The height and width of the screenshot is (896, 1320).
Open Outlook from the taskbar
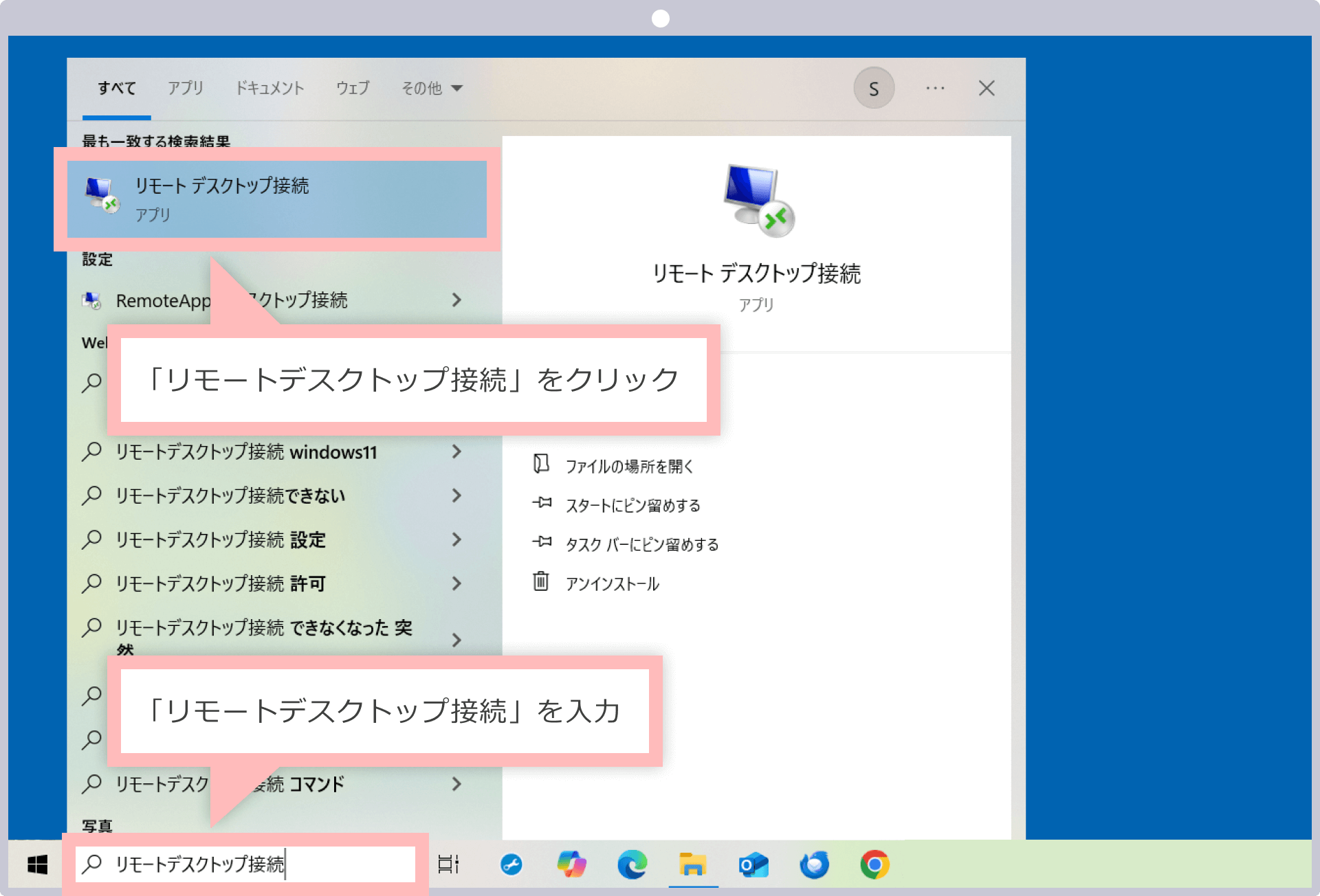point(753,864)
